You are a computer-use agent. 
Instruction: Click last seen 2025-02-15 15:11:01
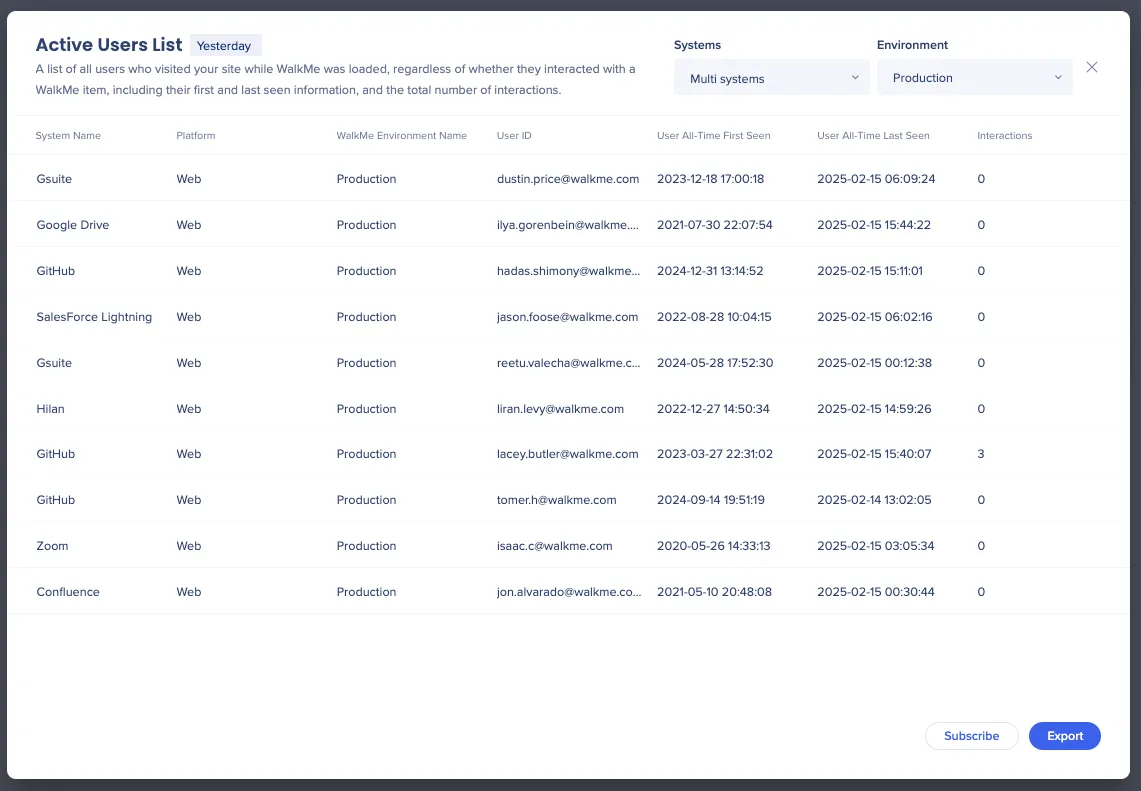pyautogui.click(x=870, y=271)
